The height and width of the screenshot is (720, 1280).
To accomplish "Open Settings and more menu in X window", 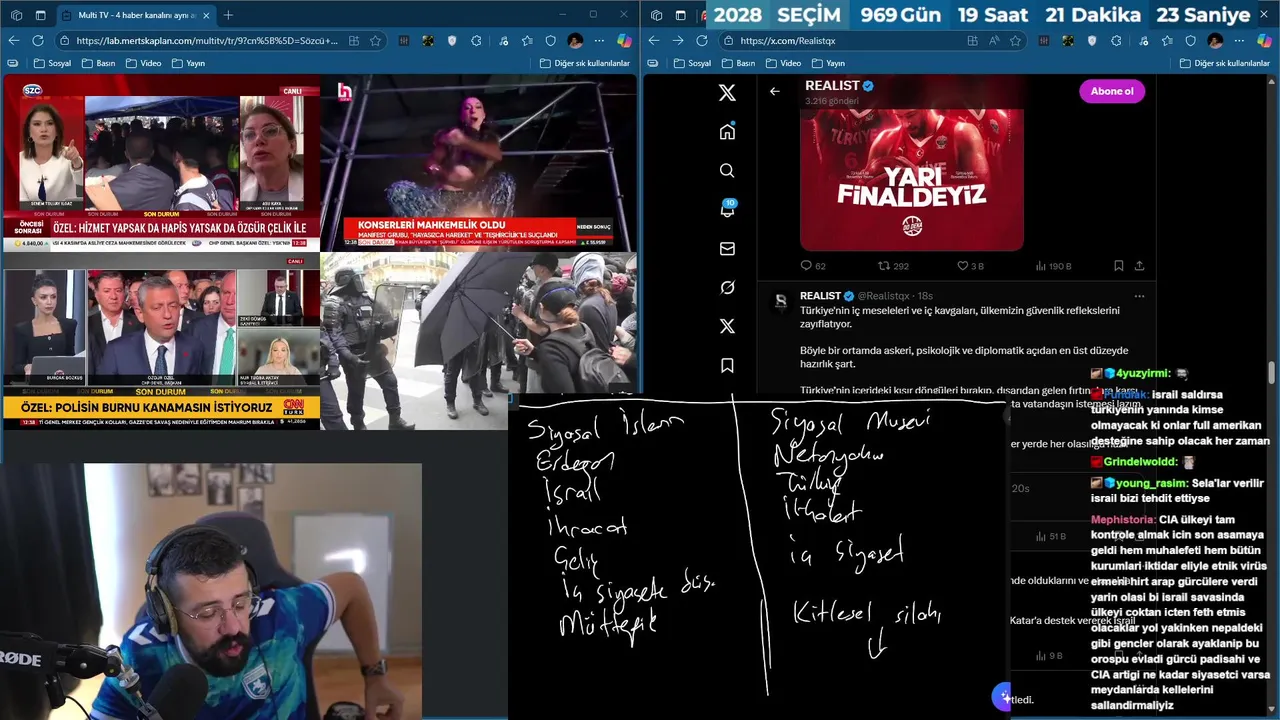I will (1240, 41).
